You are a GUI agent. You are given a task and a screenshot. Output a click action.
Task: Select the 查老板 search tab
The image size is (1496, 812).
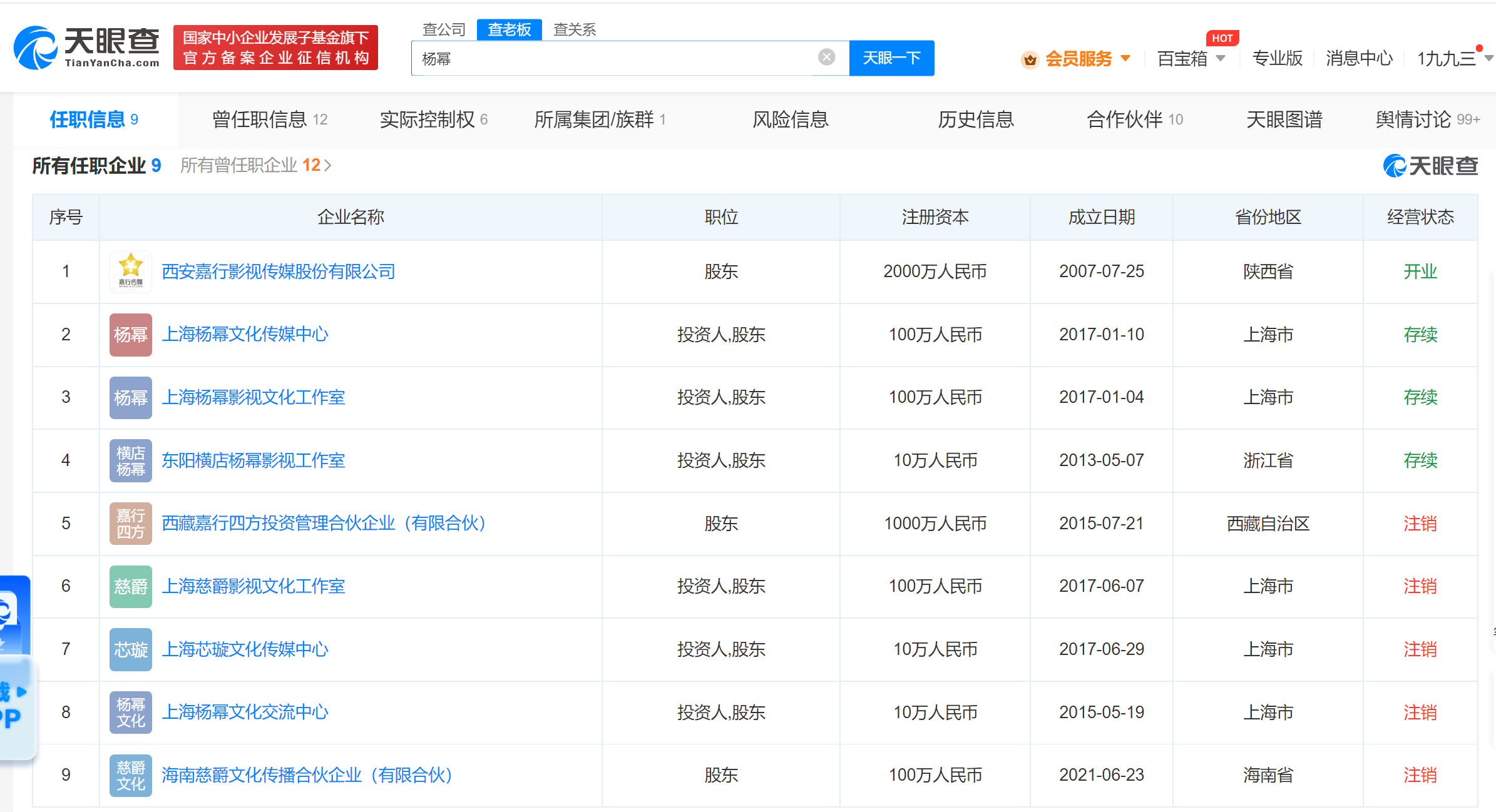[510, 29]
